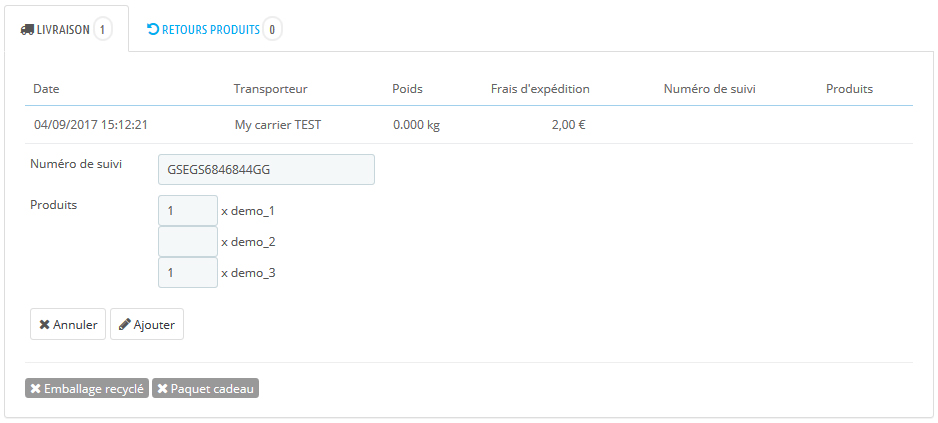Select the quantity field for demo_1
938x423 pixels.
[188, 211]
